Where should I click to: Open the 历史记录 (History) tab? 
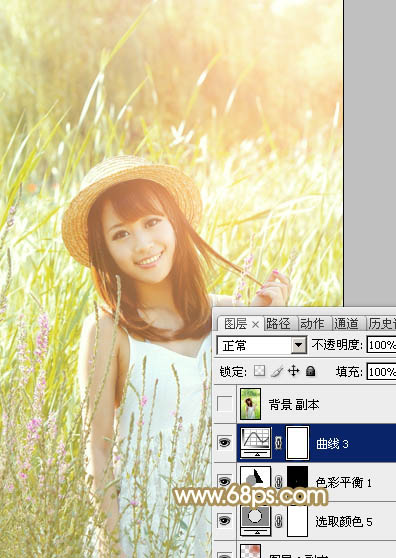[382, 323]
